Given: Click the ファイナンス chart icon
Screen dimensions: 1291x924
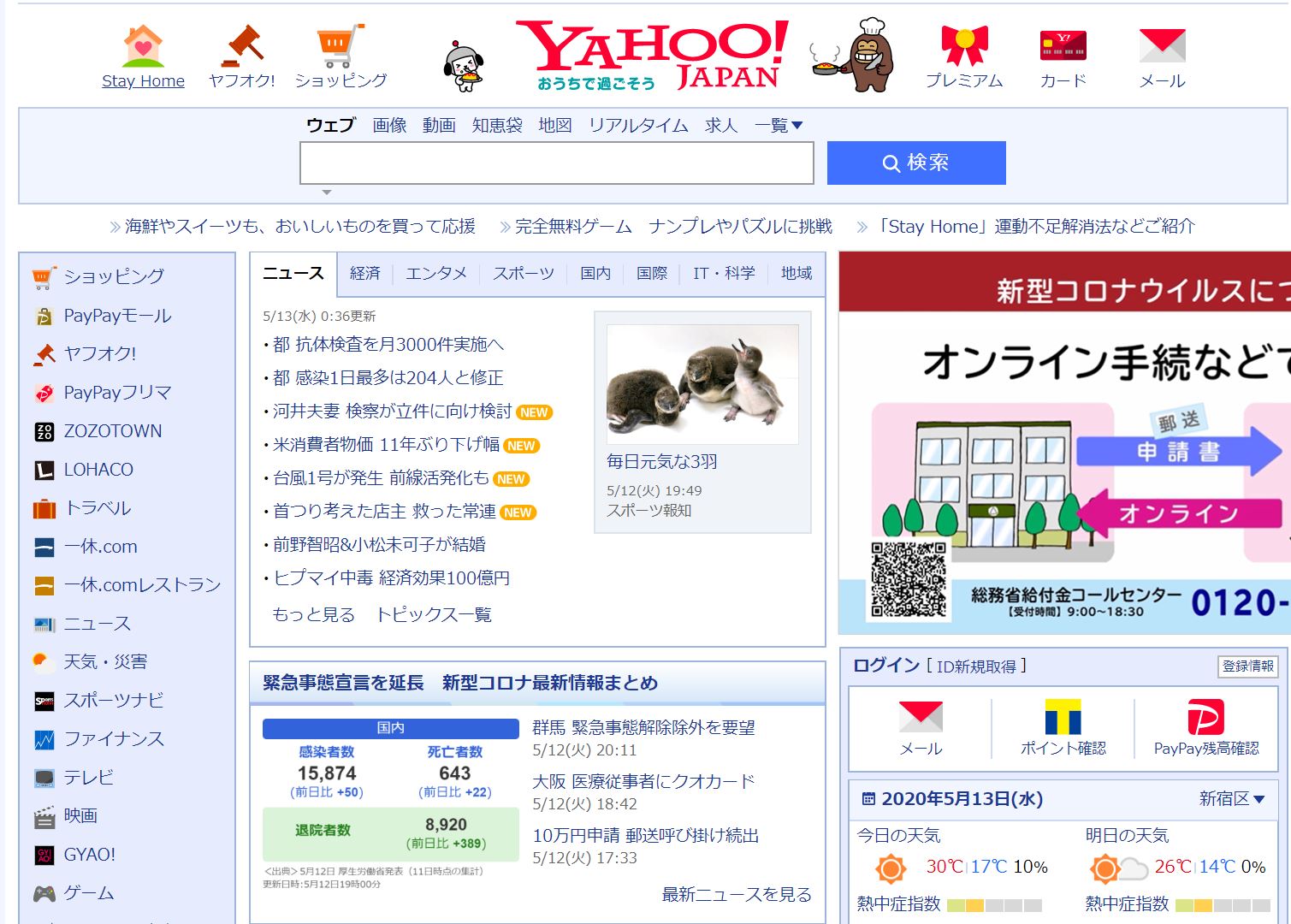Looking at the screenshot, I should click(x=44, y=739).
